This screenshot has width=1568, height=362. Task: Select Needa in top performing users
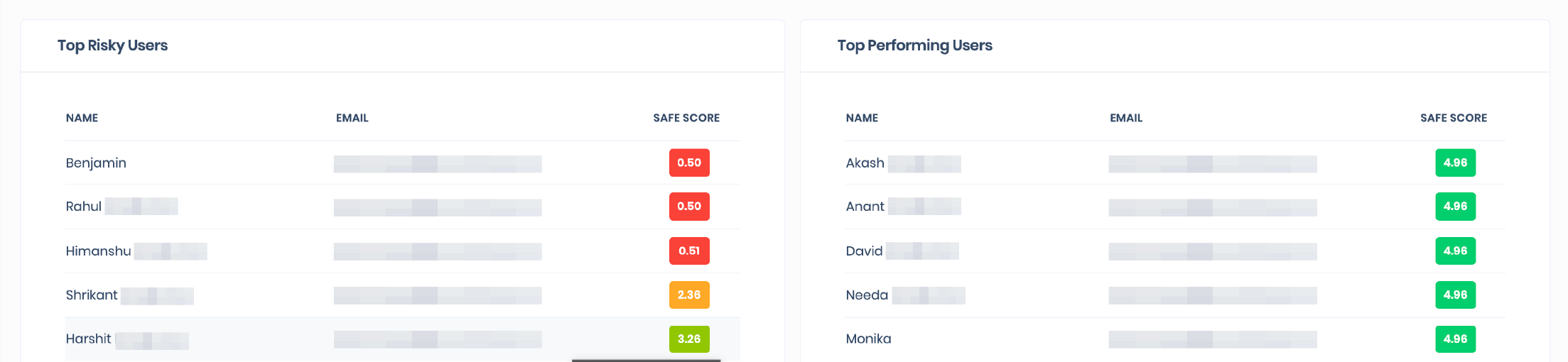coord(867,295)
